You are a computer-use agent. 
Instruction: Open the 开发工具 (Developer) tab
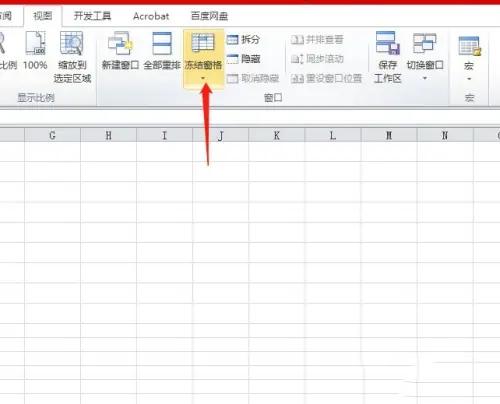92,16
